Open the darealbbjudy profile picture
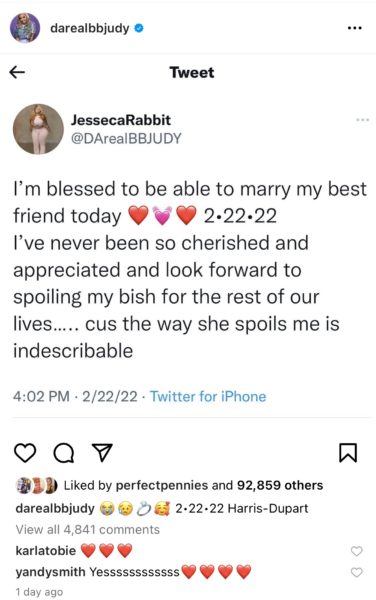This screenshot has width=376, height=600. coord(25,28)
